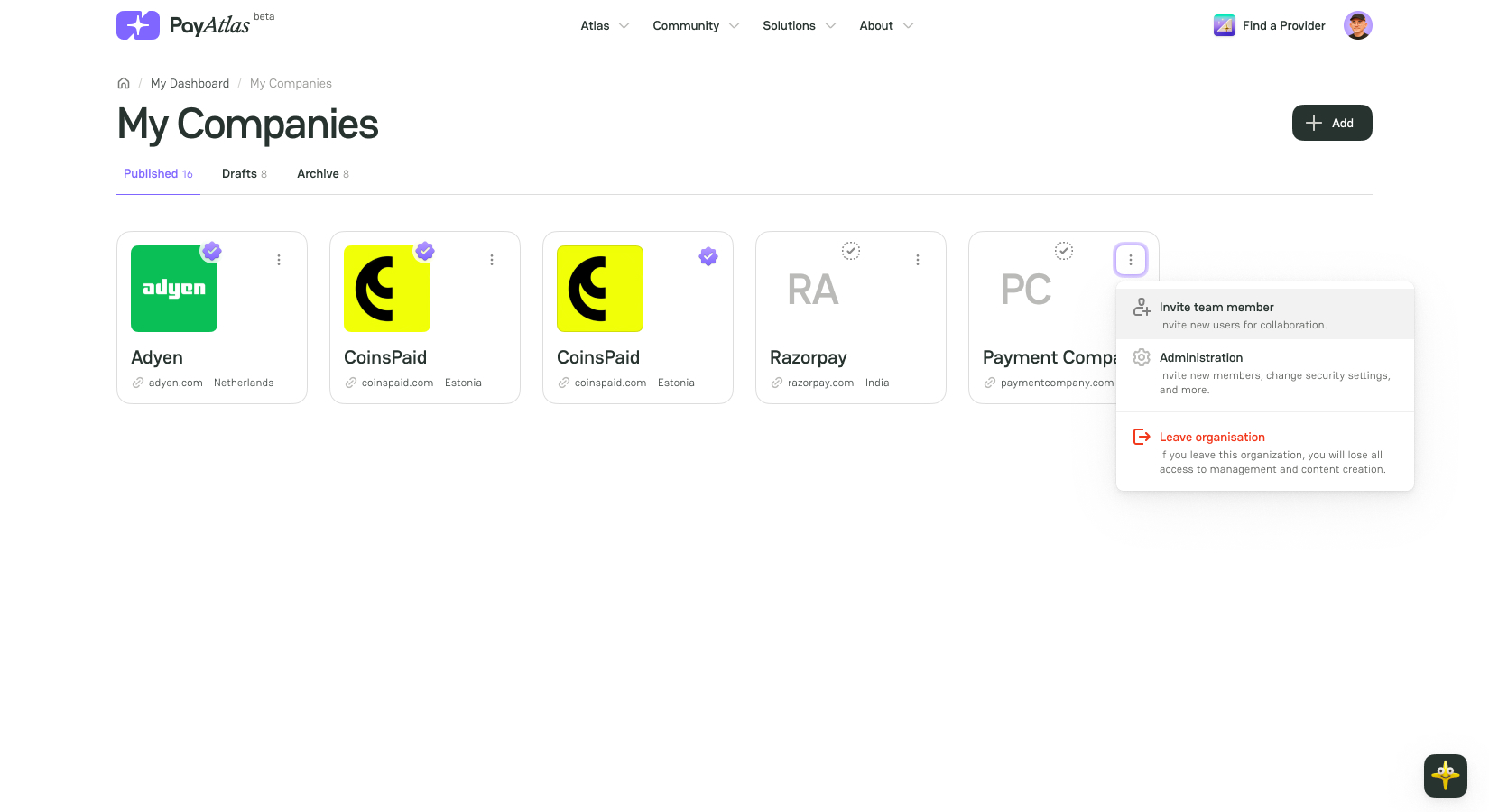Open the Razorpay card three-dot menu
The width and height of the screenshot is (1489, 812).
[x=918, y=260]
